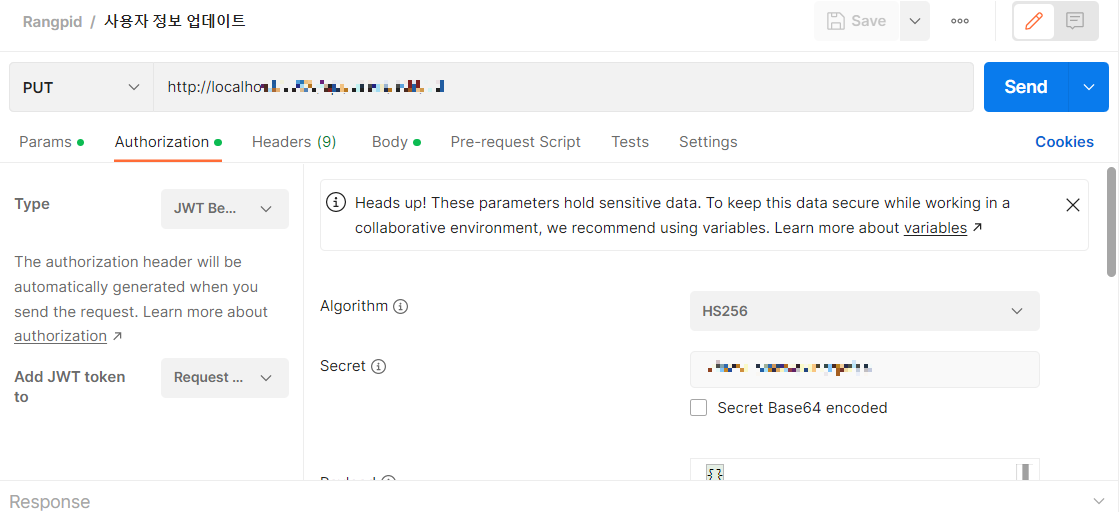Open the Add JWT token to dropdown
Screen dimensions: 1120x512
coord(224,377)
